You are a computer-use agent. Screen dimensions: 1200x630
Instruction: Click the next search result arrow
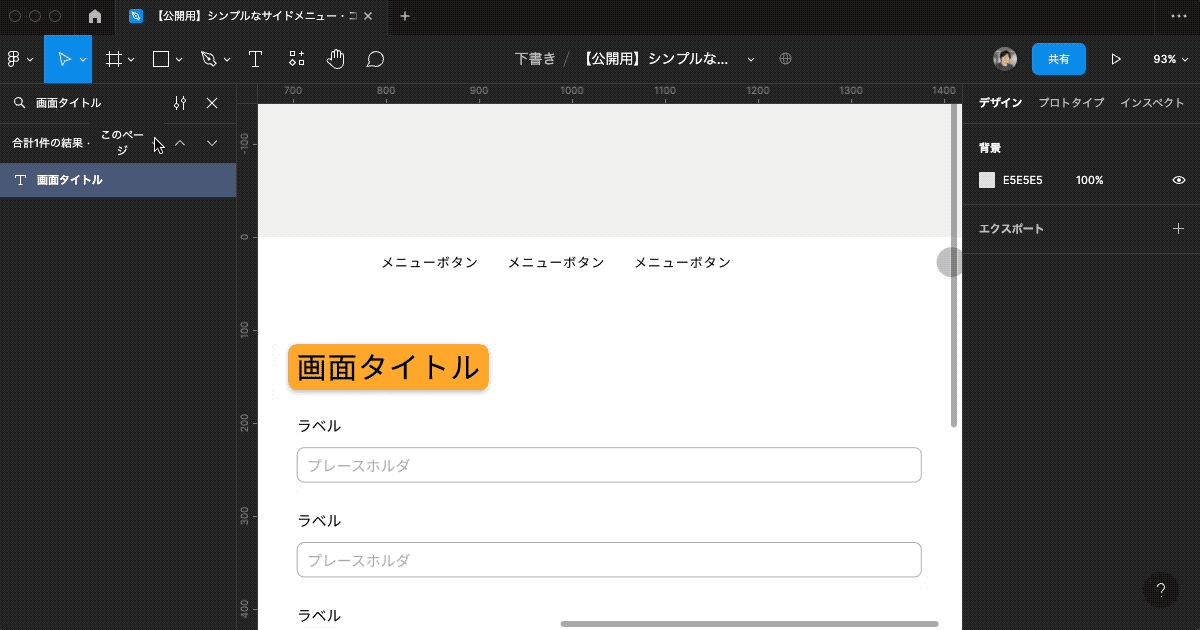point(211,143)
